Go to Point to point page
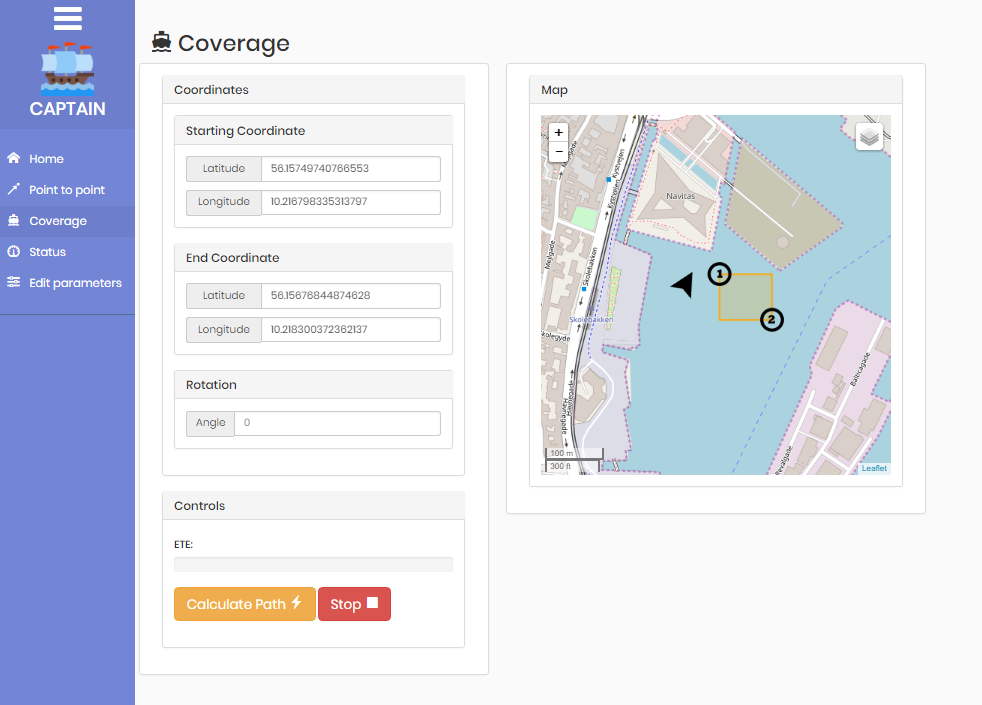Viewport: 982px width, 705px height. (x=67, y=190)
